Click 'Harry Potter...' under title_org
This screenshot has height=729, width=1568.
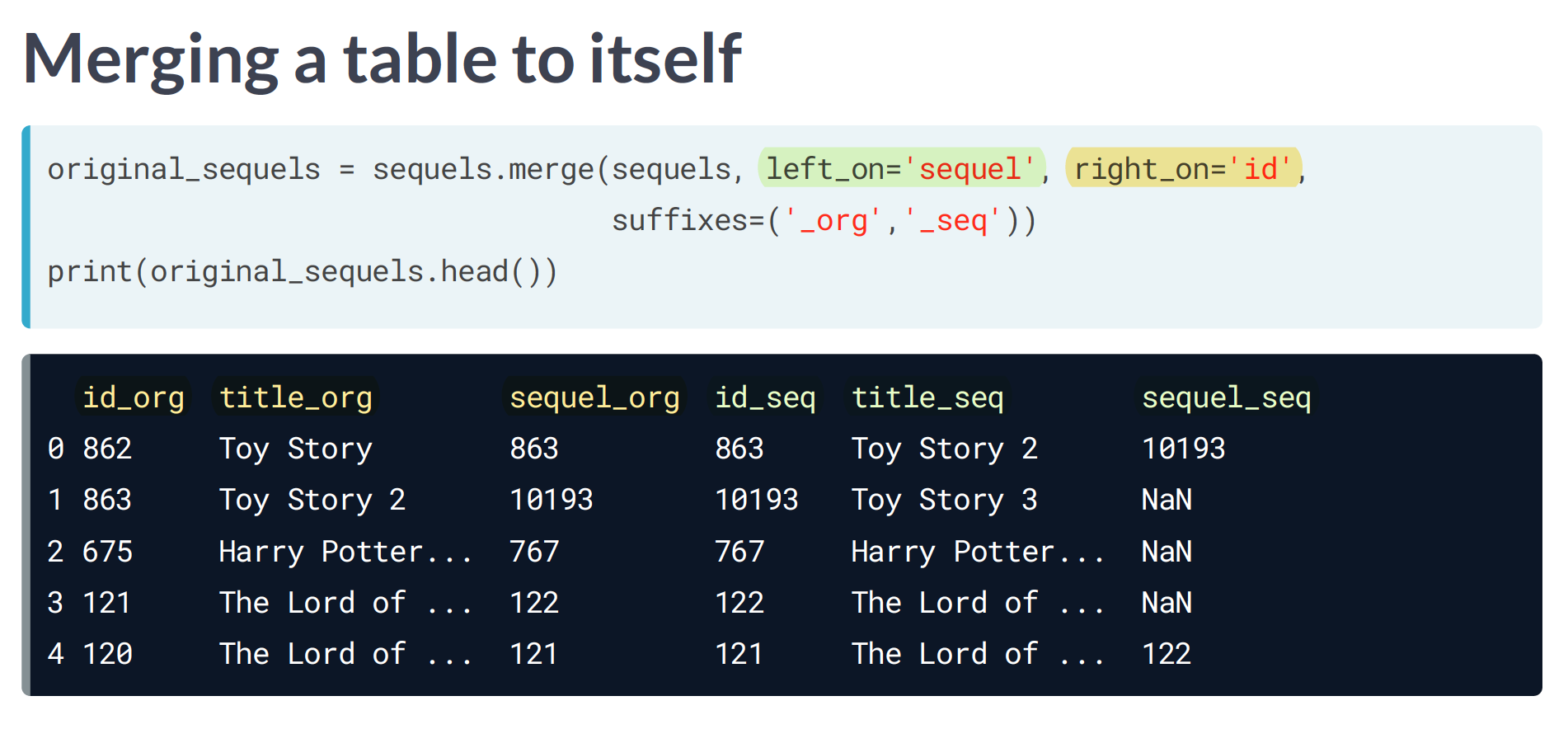pyautogui.click(x=346, y=551)
